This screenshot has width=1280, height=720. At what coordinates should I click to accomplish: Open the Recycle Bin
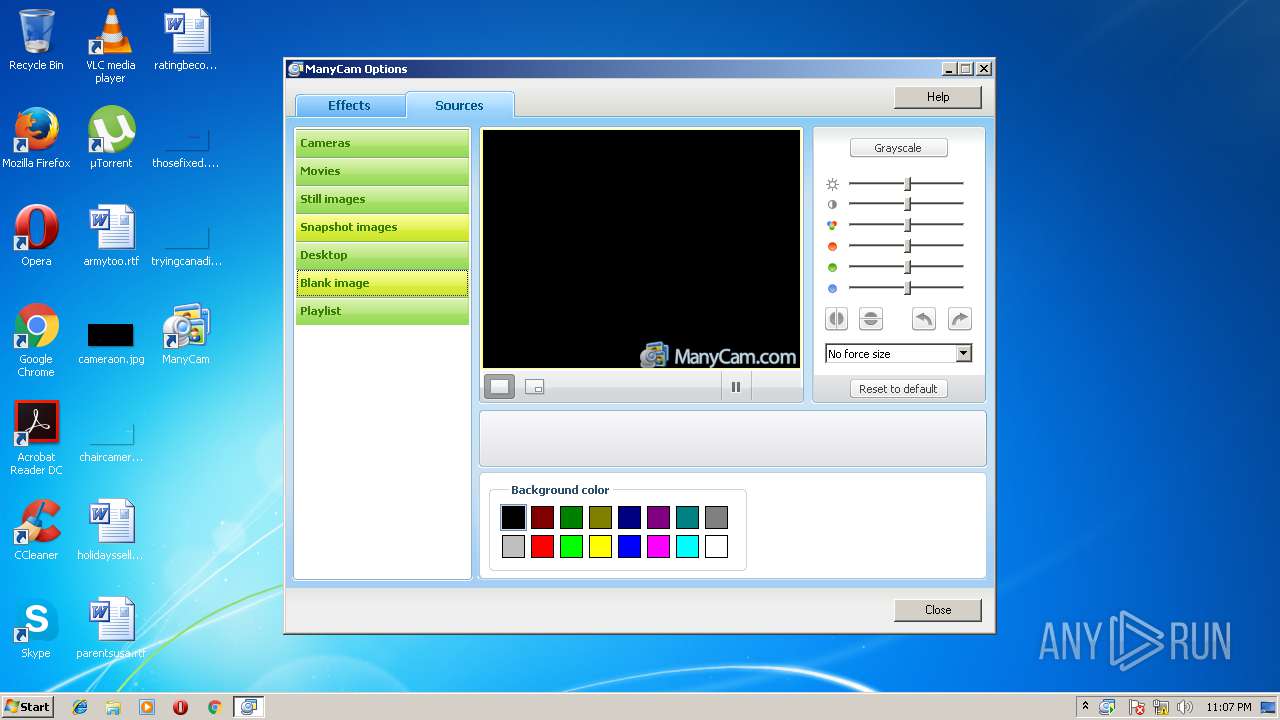point(36,40)
